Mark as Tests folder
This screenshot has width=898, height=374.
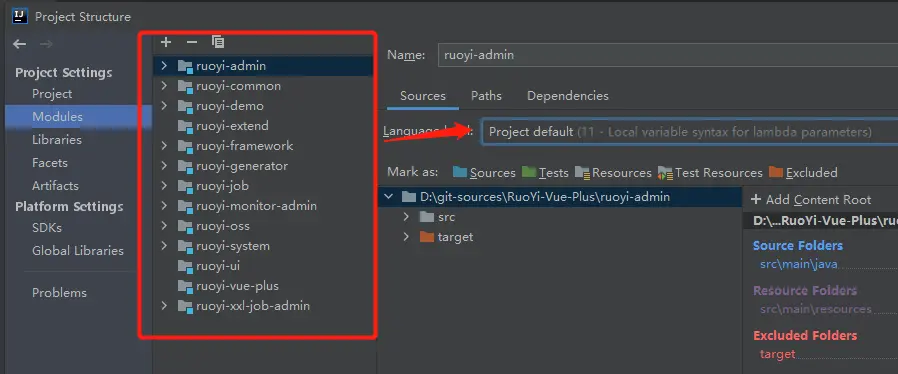(545, 172)
